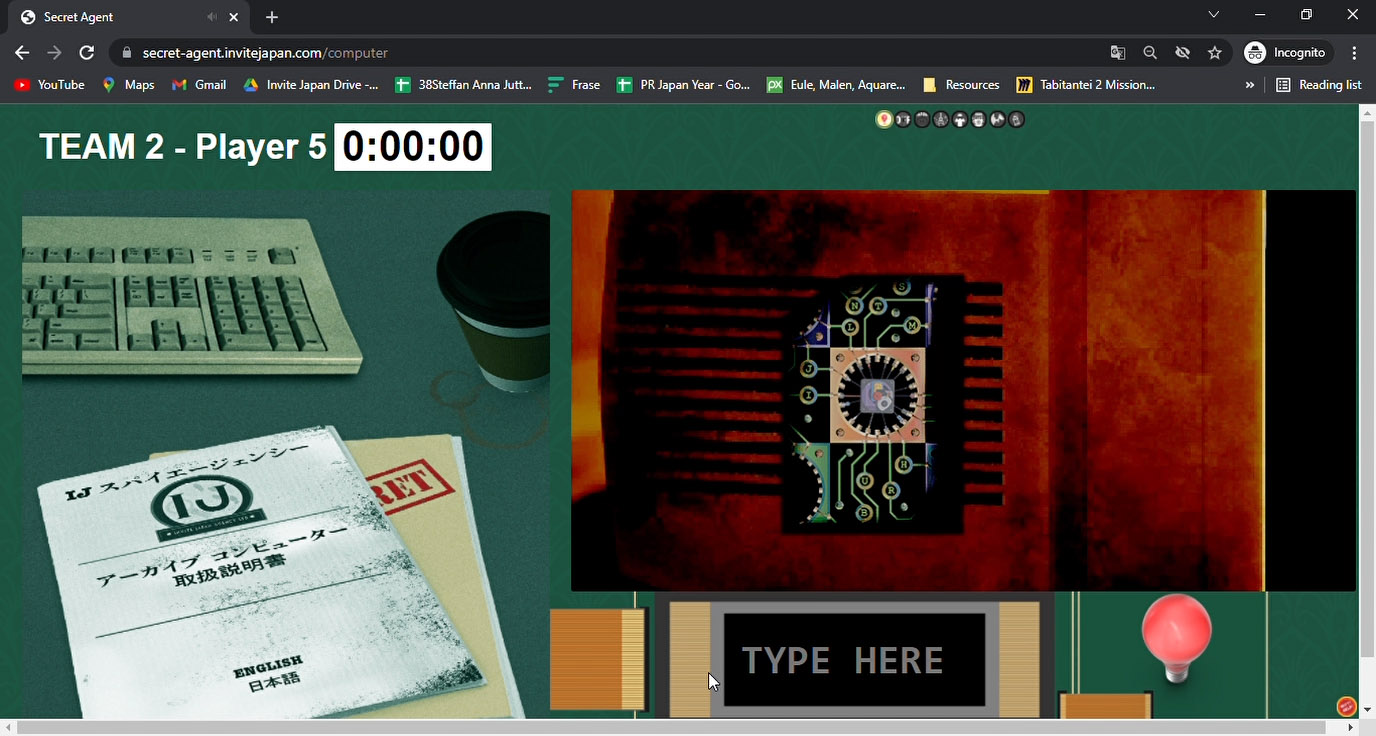Open the Reading list panel
This screenshot has height=736, width=1376.
1319,85
